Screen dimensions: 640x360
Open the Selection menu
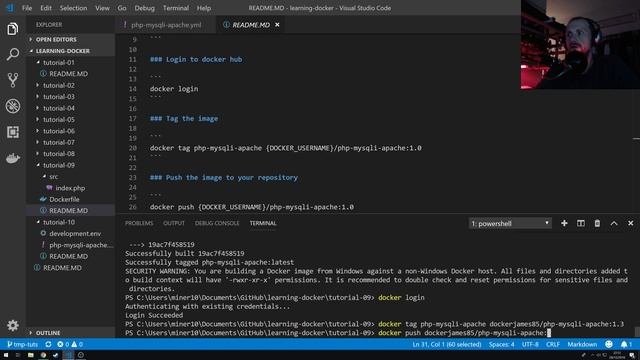(73, 8)
